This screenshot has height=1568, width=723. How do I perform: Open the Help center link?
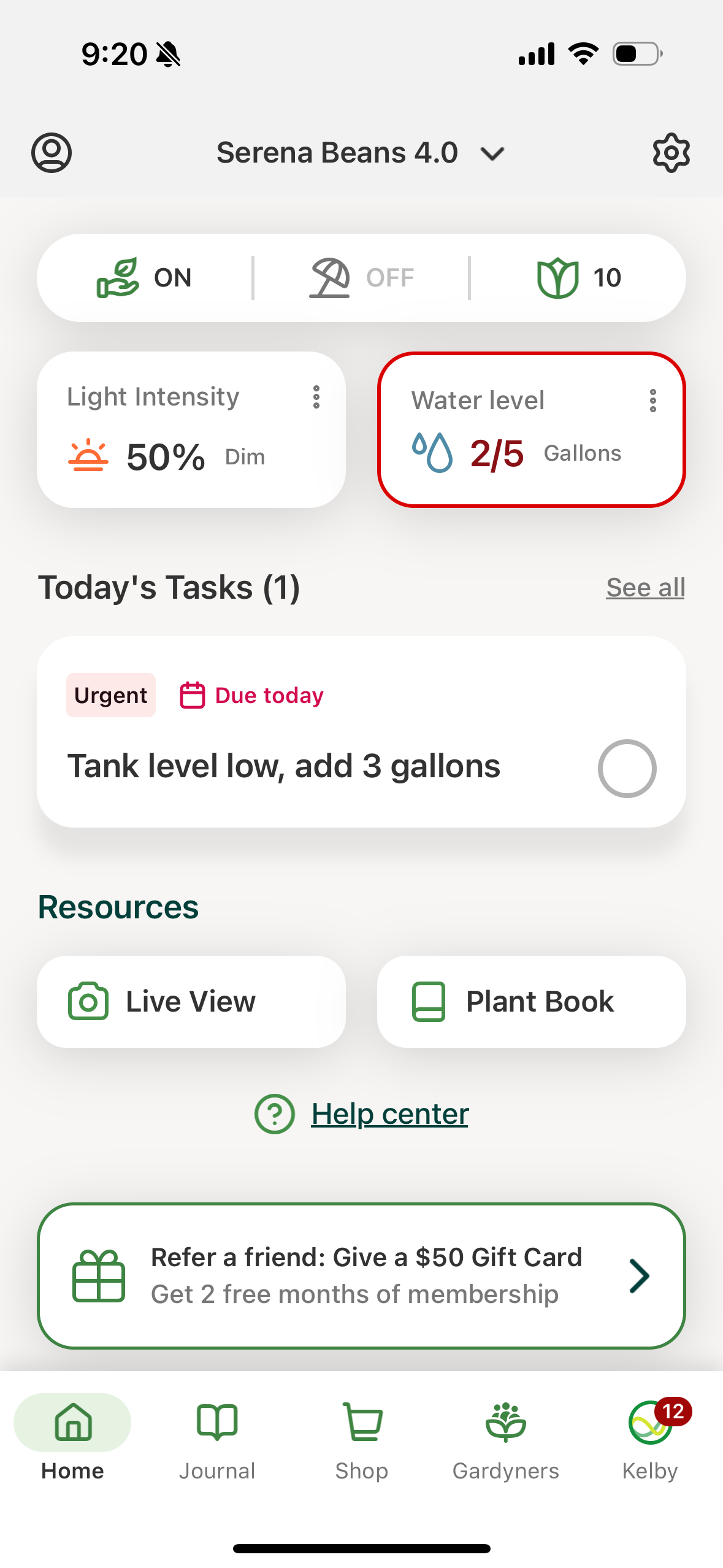(x=390, y=1114)
